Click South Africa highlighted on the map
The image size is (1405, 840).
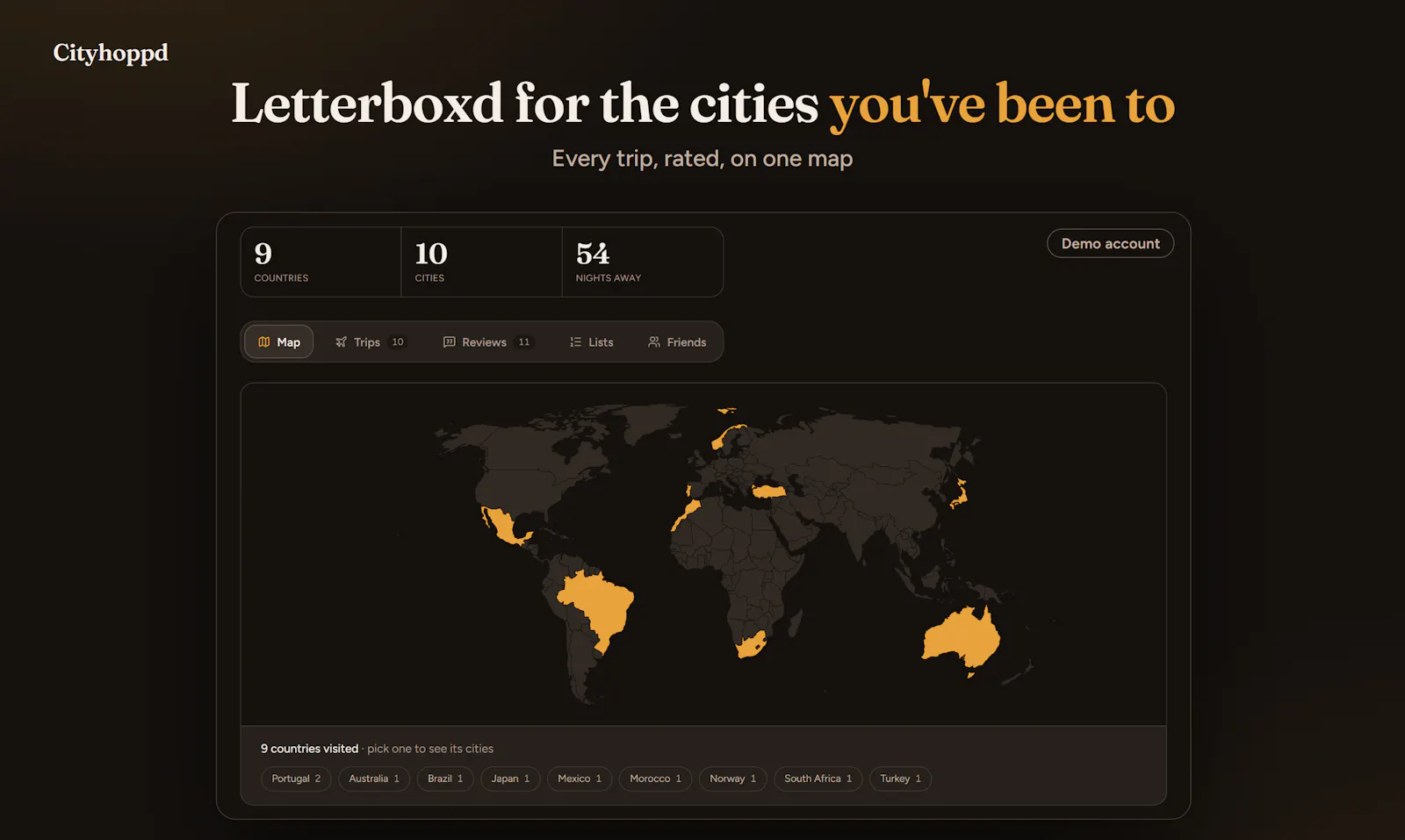(750, 645)
